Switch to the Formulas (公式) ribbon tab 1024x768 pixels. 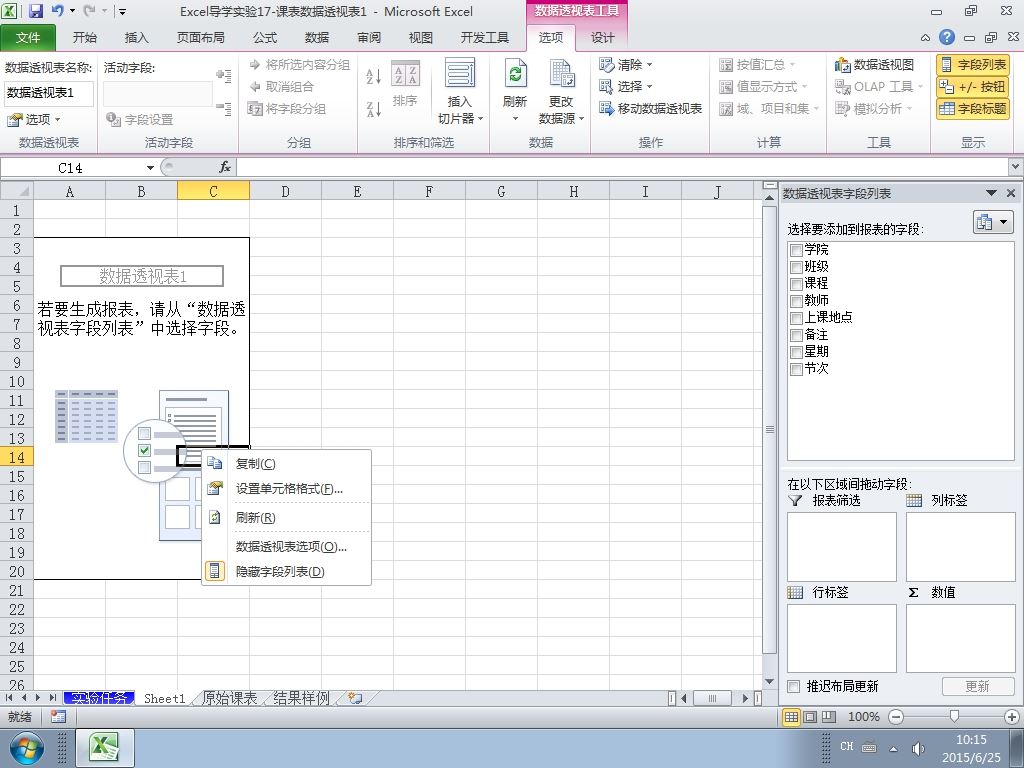pyautogui.click(x=264, y=37)
